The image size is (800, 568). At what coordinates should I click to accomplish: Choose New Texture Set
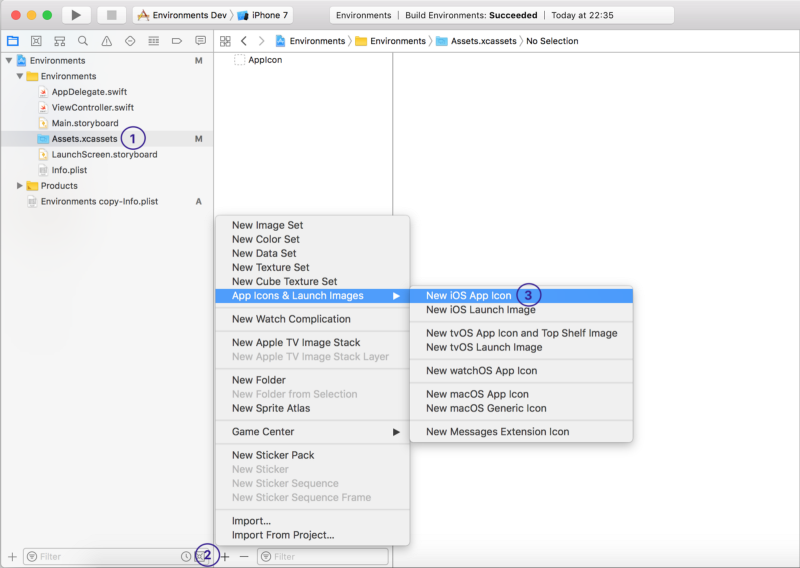(312, 267)
